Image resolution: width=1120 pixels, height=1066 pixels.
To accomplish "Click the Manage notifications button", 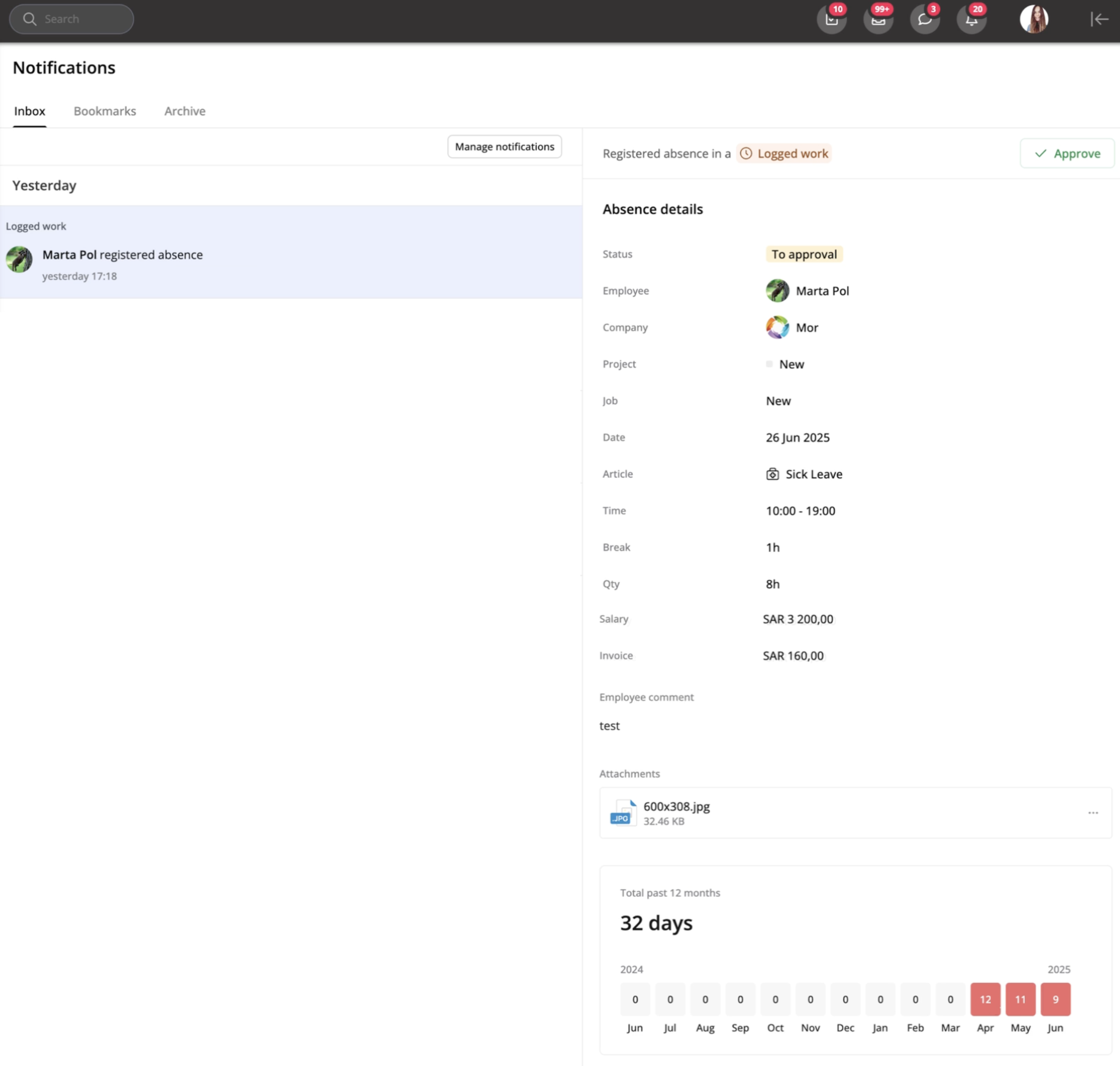I will tap(504, 147).
